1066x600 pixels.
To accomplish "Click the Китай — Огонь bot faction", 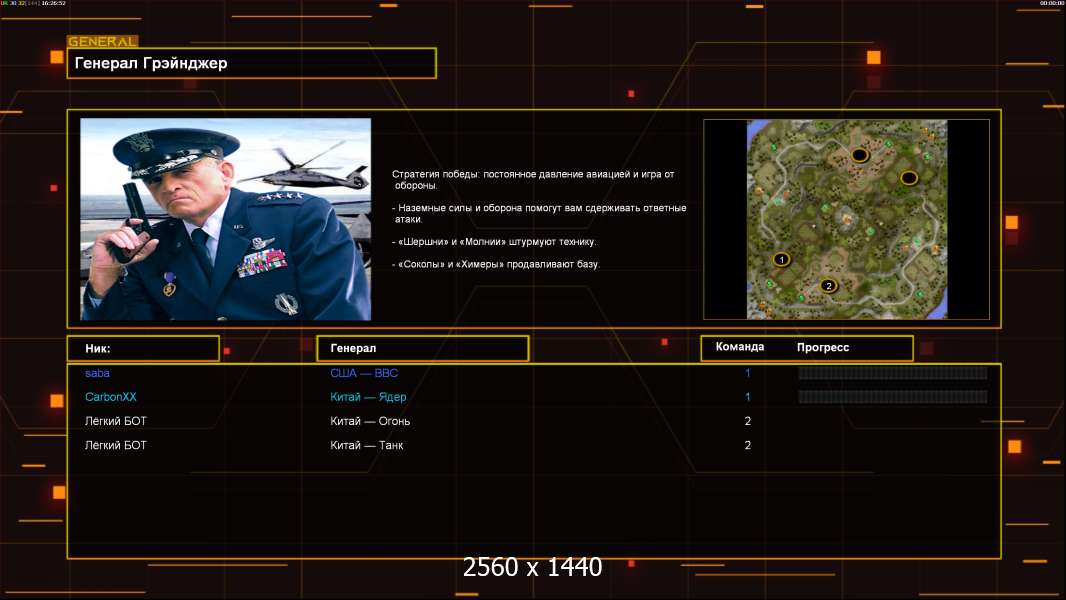I will [x=370, y=421].
